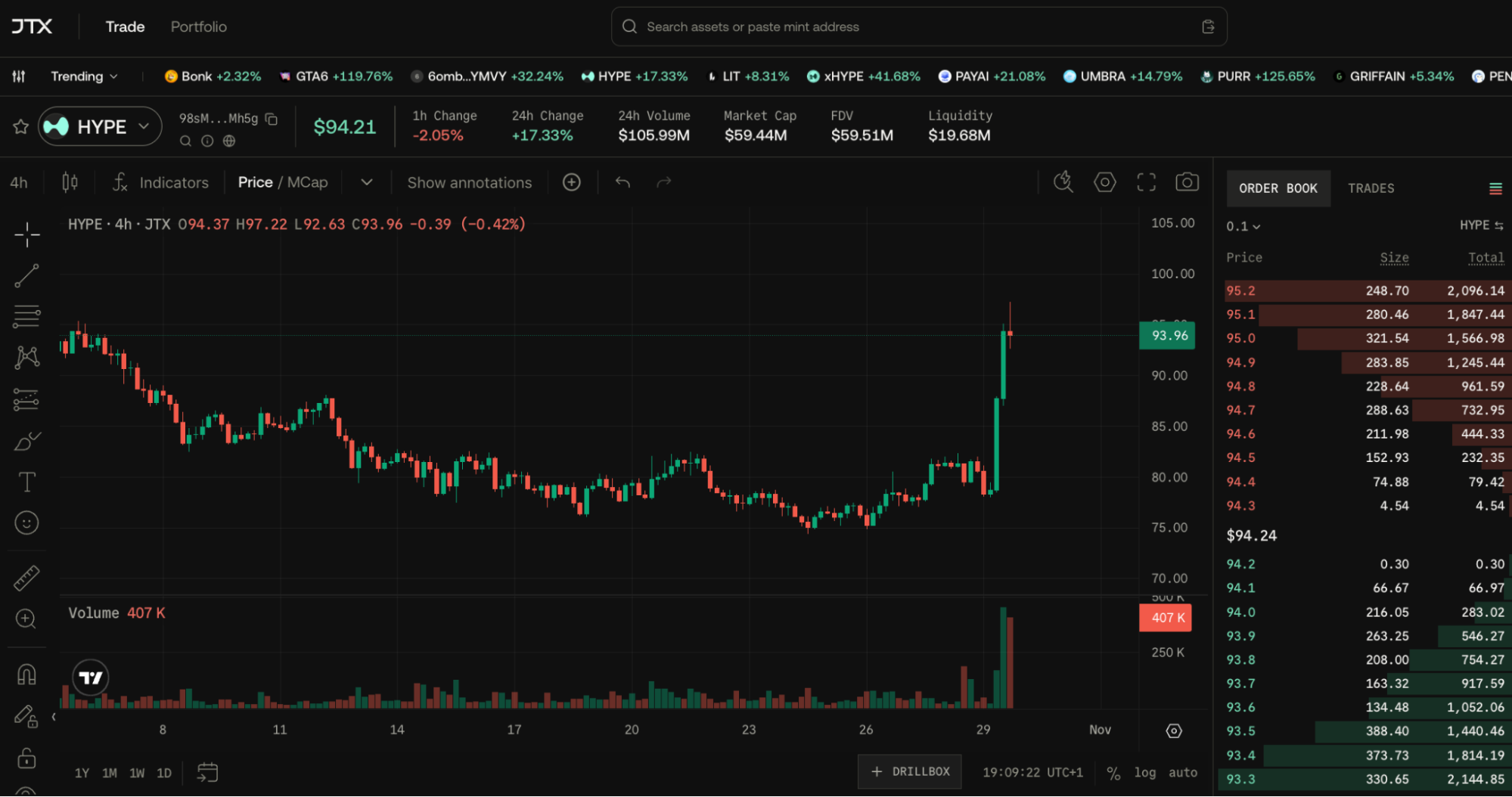Toggle percentage scale on price axis
The height and width of the screenshot is (797, 1512).
pos(1113,773)
